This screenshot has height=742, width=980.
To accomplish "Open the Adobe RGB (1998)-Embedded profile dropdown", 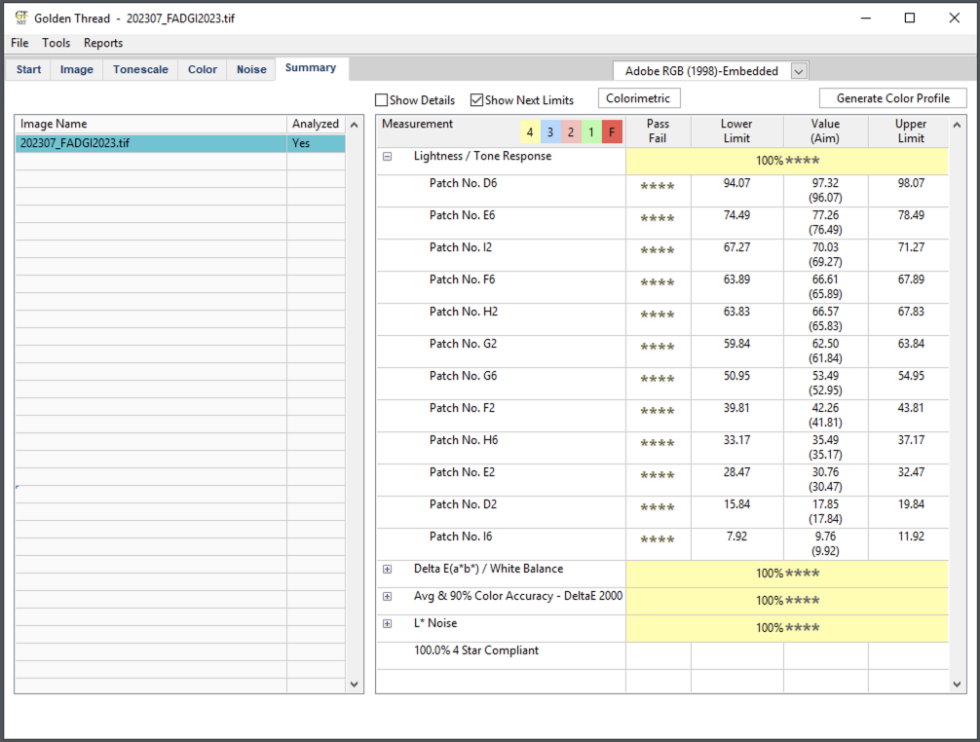I will coord(798,71).
